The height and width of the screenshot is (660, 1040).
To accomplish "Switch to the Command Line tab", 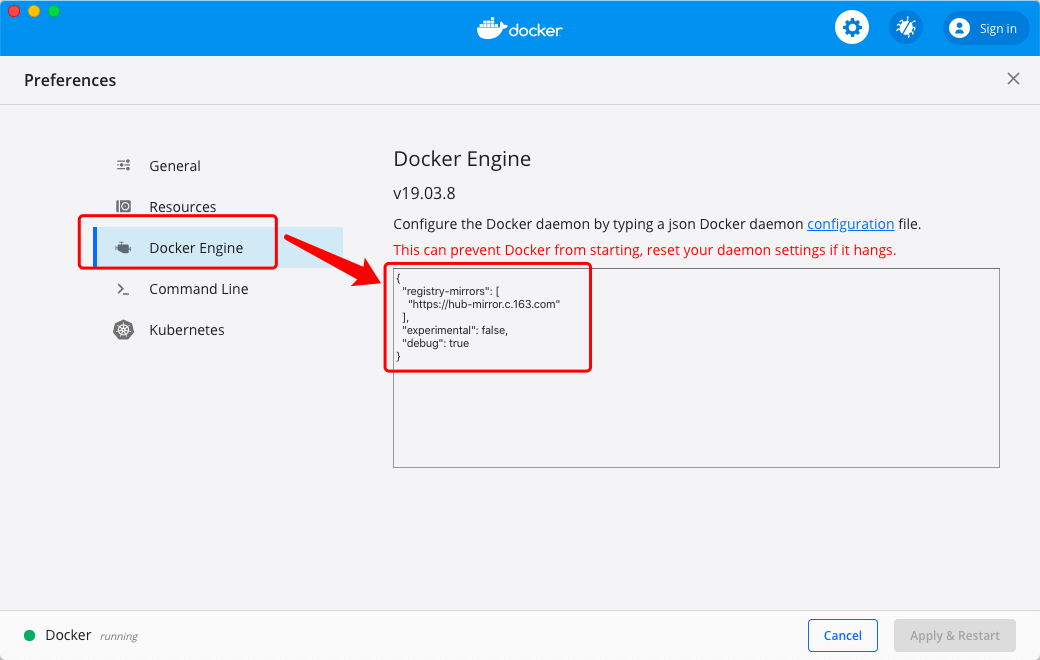I will 198,289.
